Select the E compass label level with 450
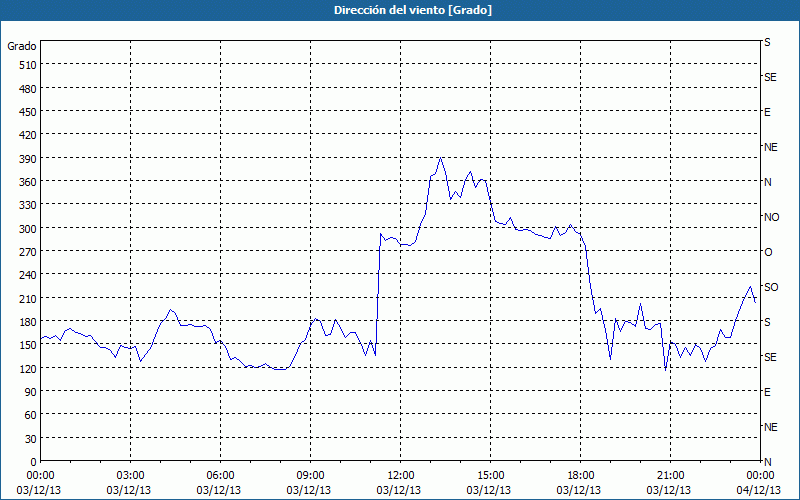Viewport: 800px width, 500px height. click(767, 112)
